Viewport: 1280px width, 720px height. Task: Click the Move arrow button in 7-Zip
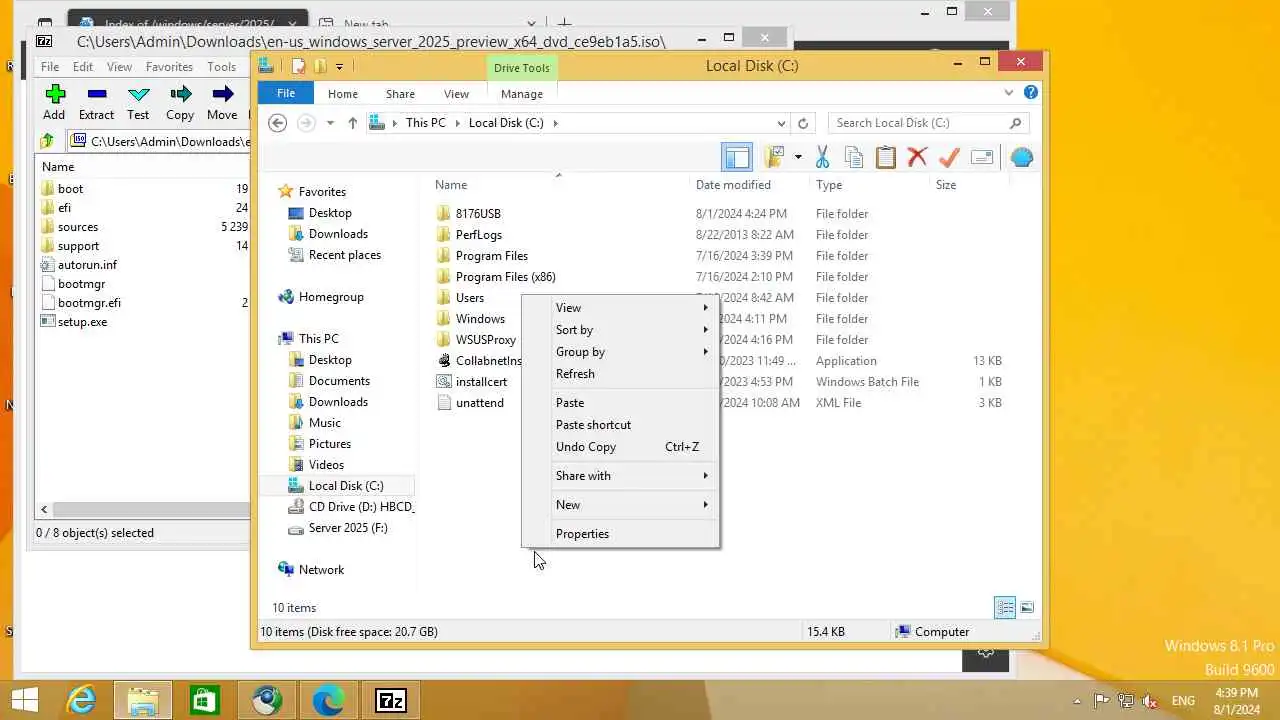(222, 102)
